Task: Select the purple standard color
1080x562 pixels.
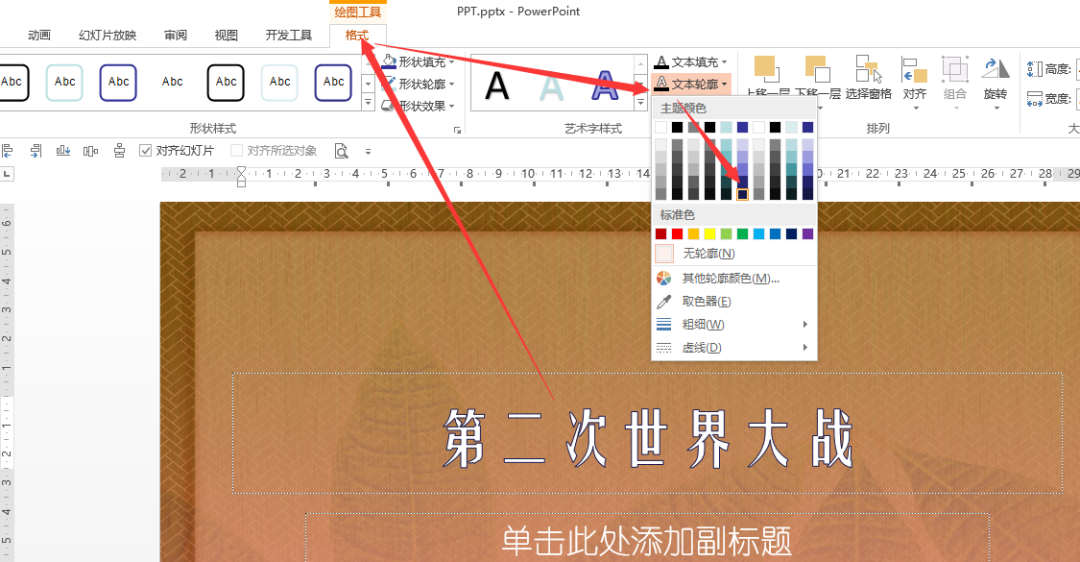Action: click(x=808, y=234)
